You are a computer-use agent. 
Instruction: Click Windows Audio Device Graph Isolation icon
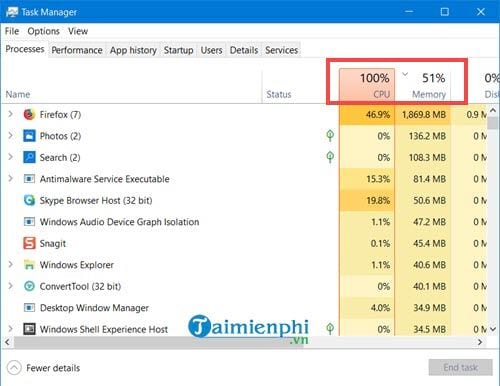tap(29, 222)
